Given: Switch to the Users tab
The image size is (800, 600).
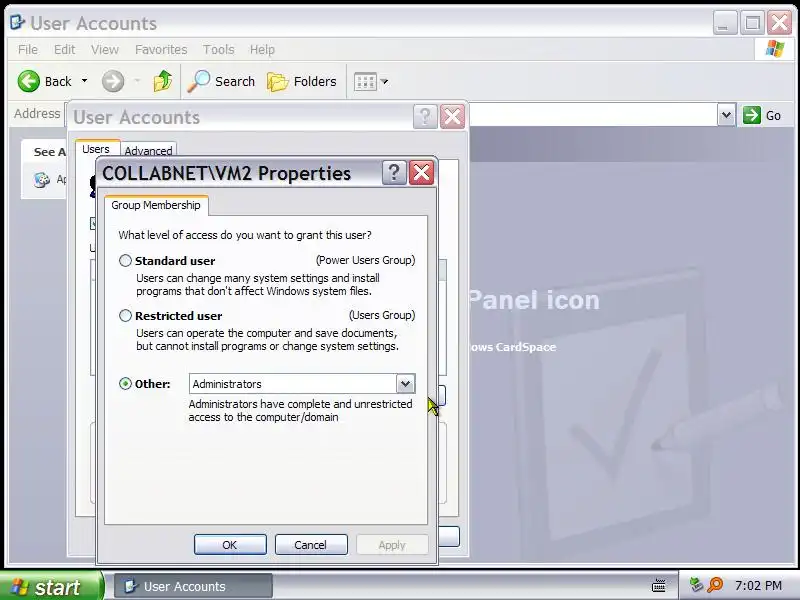Looking at the screenshot, I should (x=96, y=149).
